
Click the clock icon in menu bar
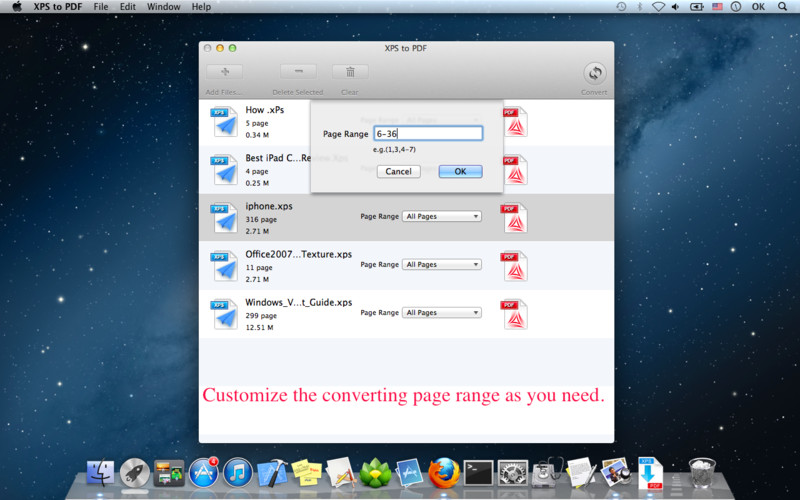(736, 7)
